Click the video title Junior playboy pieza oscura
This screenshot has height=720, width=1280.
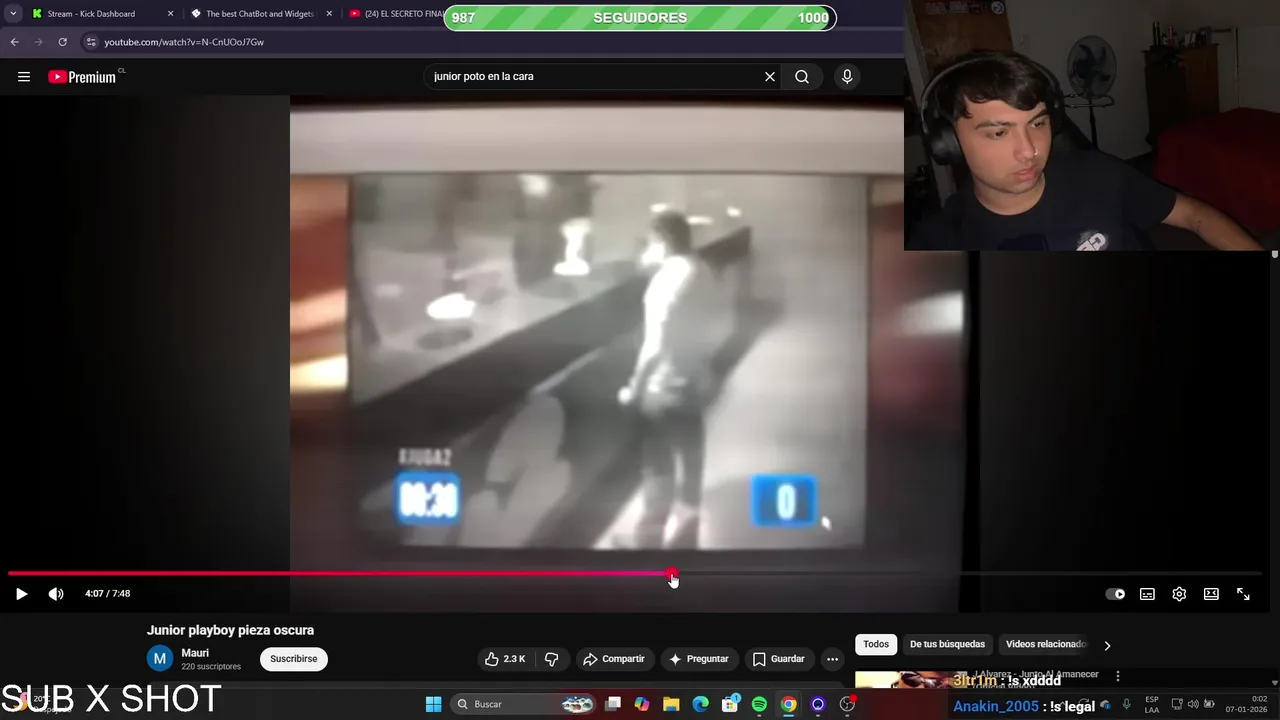tap(230, 630)
